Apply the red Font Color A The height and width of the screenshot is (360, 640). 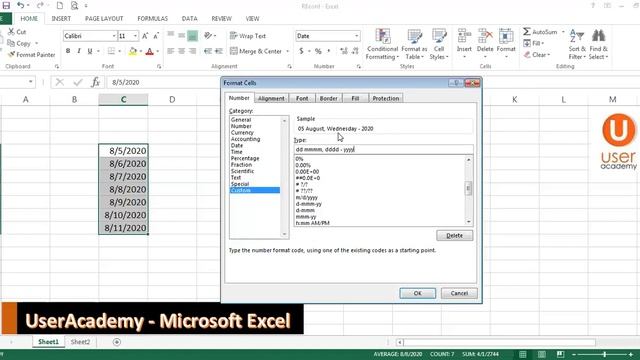point(149,51)
